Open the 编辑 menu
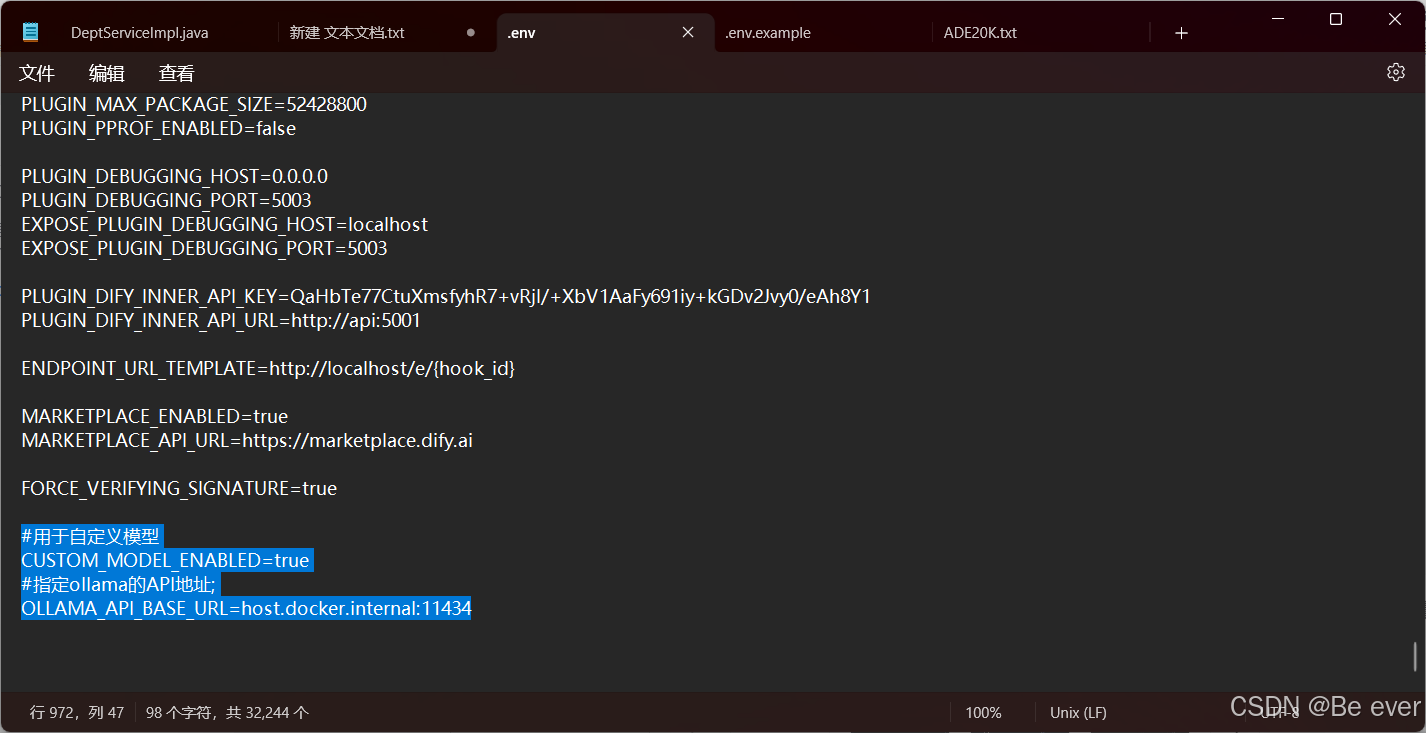 pos(106,72)
